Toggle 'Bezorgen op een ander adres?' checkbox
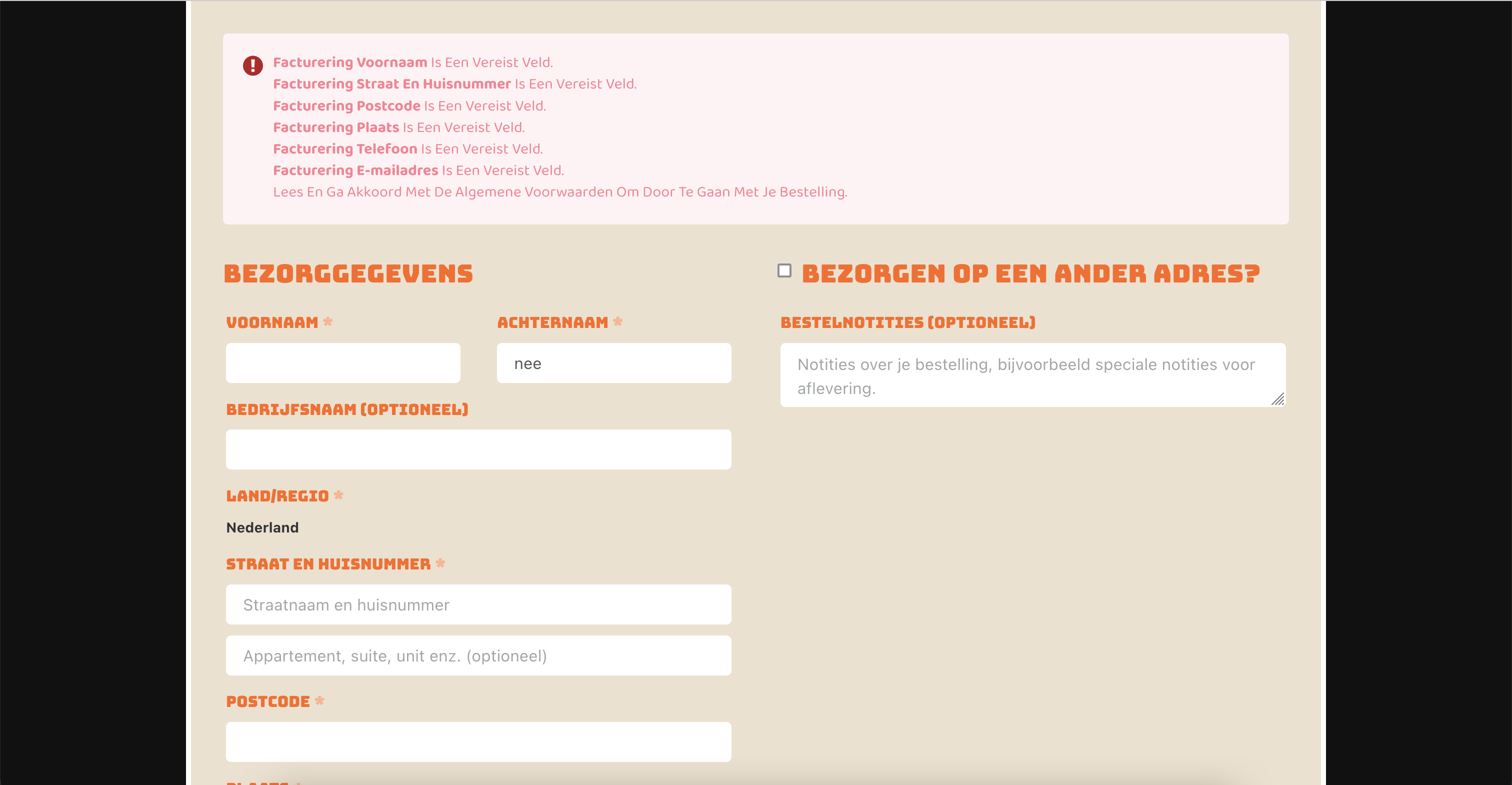 (x=785, y=271)
